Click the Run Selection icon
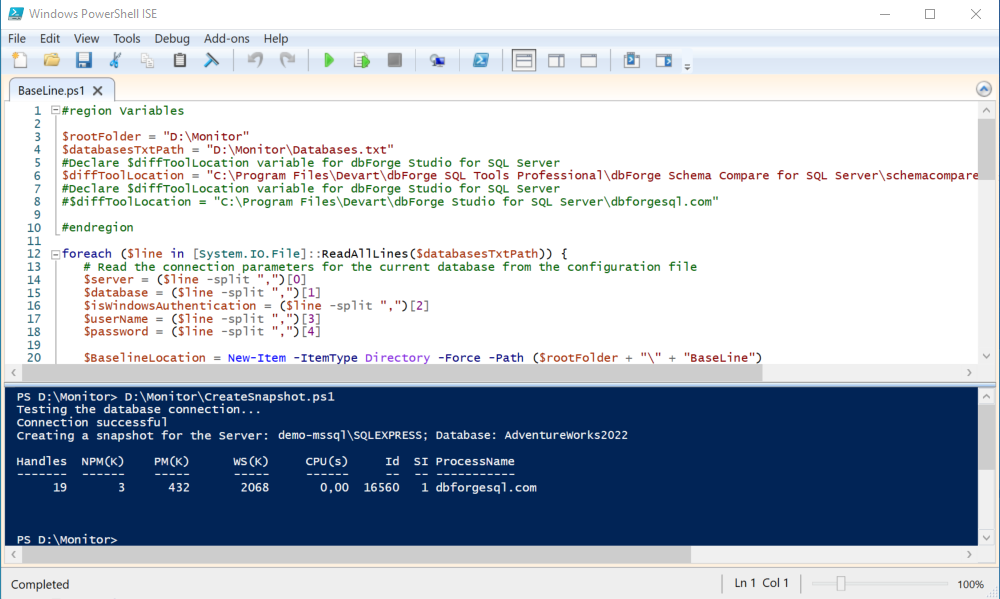The width and height of the screenshot is (1000, 599). point(362,61)
